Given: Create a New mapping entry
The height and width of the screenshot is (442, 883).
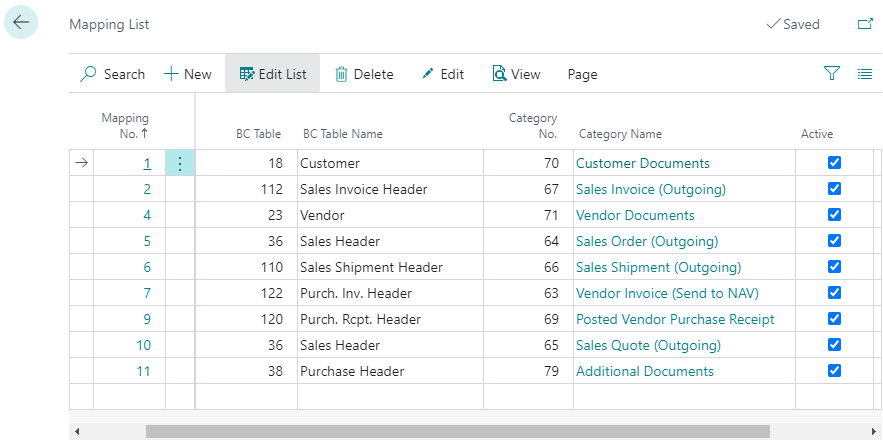Looking at the screenshot, I should pos(188,74).
